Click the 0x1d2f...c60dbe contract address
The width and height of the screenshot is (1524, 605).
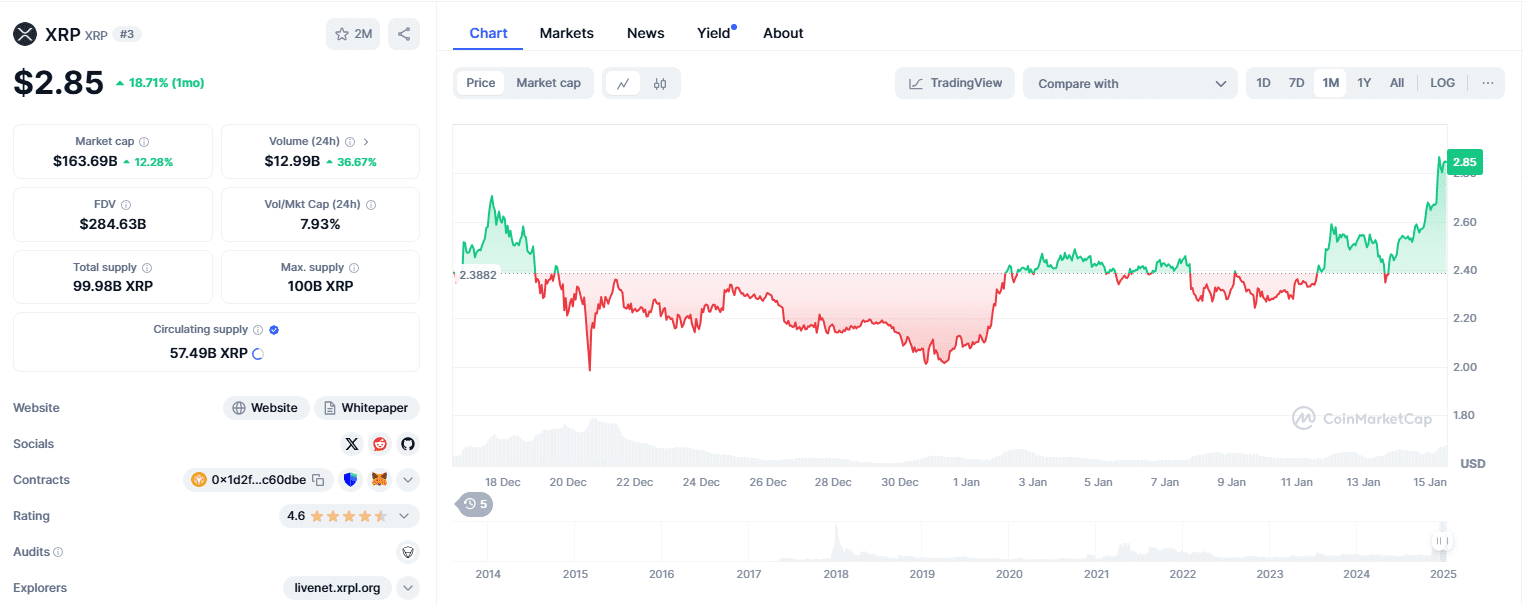coord(258,480)
